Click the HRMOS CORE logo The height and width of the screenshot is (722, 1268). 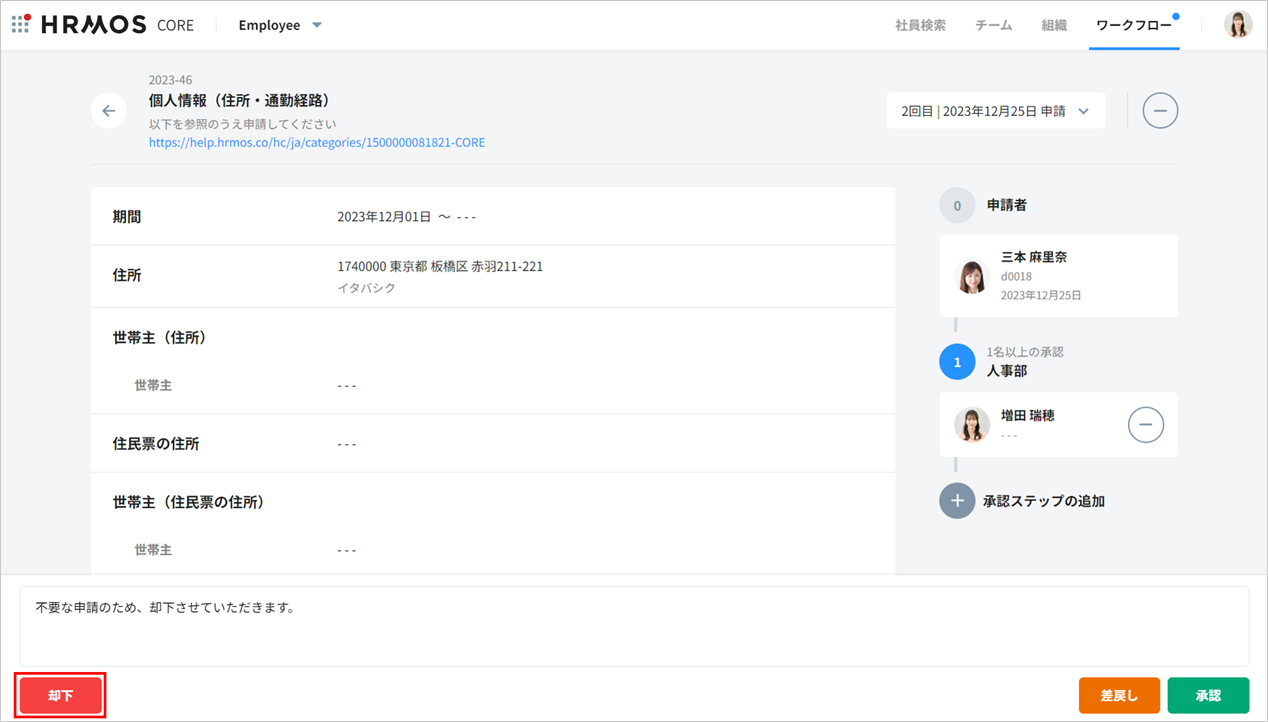coord(117,25)
